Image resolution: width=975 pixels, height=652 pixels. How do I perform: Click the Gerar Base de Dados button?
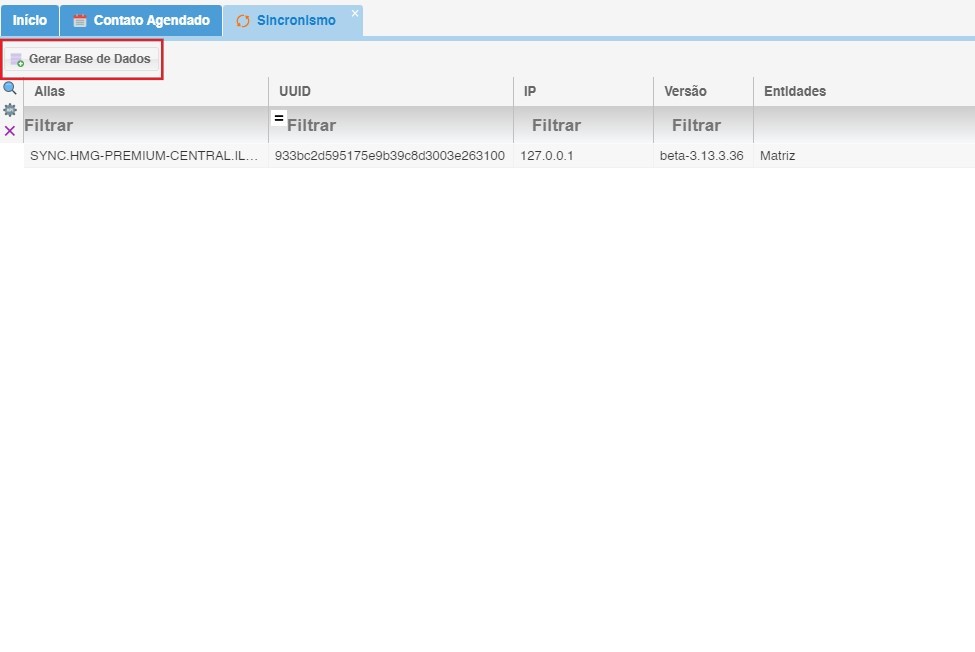click(81, 59)
